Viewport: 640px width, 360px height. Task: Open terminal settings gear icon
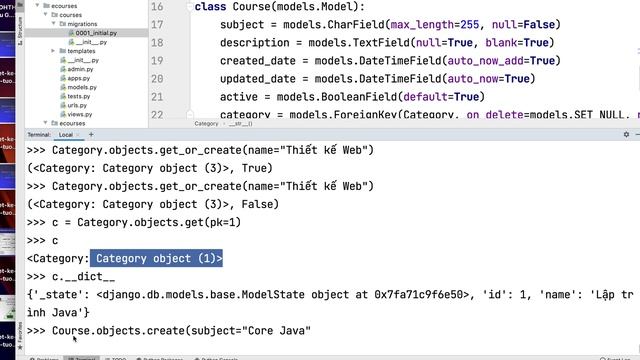pos(626,134)
